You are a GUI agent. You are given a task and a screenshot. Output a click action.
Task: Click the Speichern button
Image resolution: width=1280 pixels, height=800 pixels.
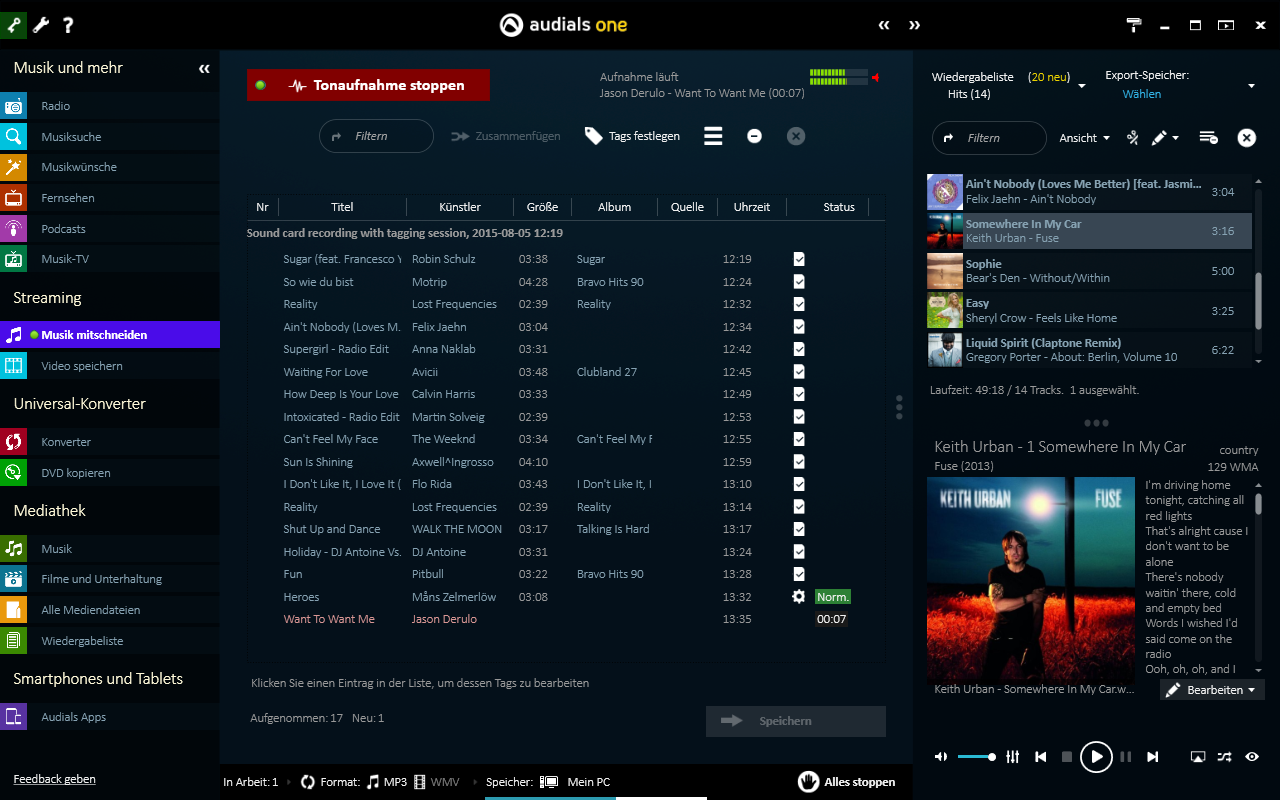pos(796,721)
